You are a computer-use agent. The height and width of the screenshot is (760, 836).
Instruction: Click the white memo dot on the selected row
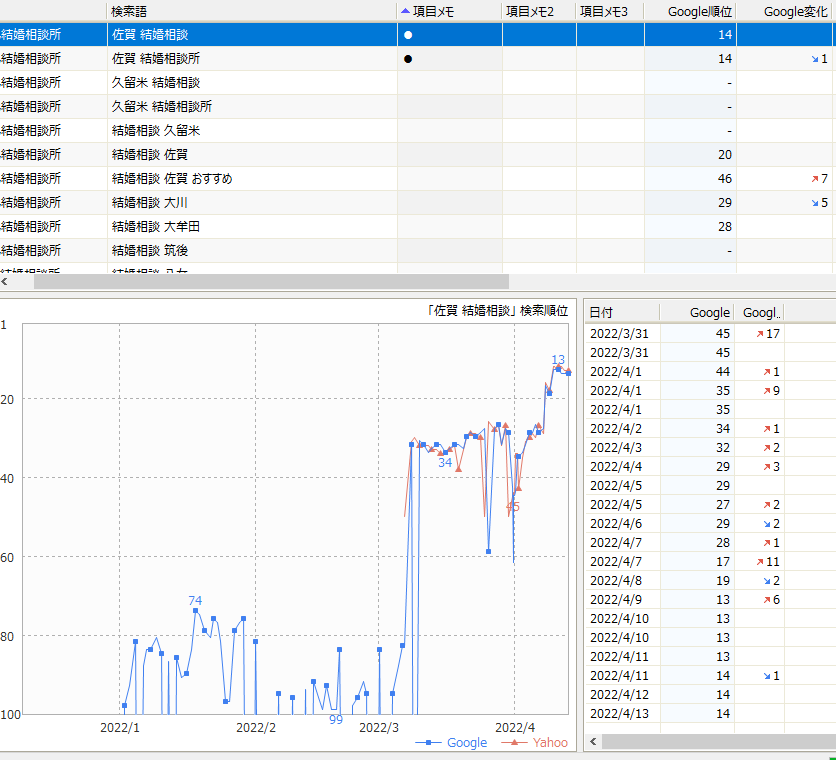408,35
